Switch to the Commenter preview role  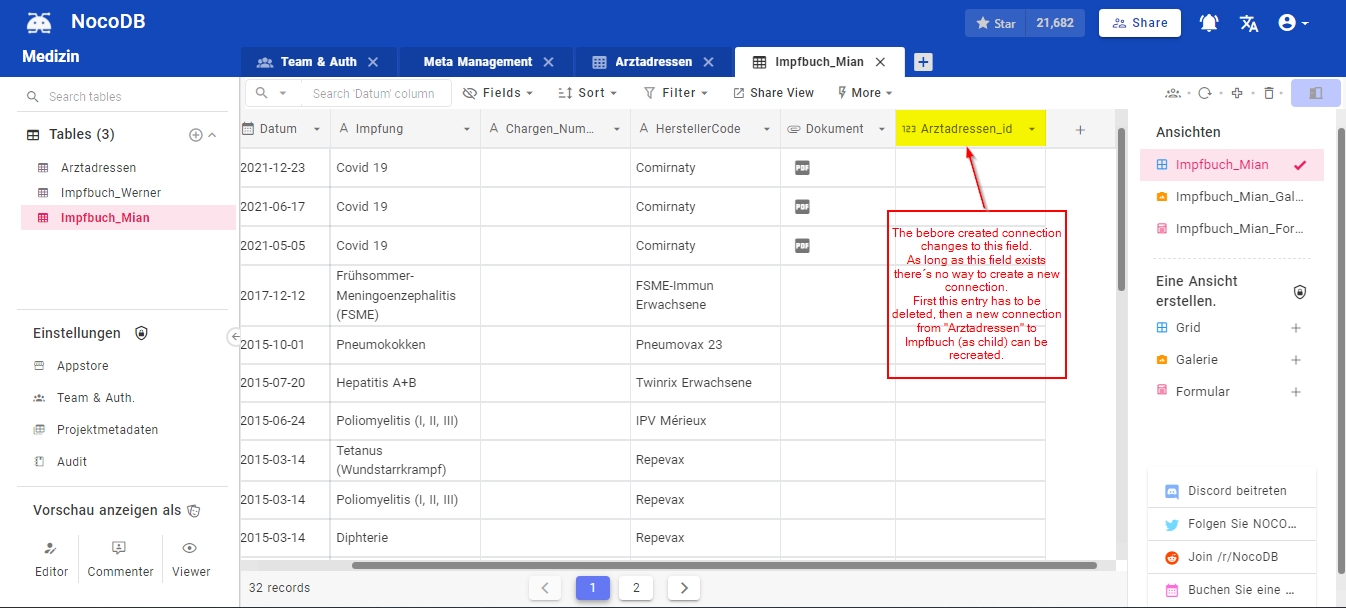[x=120, y=557]
